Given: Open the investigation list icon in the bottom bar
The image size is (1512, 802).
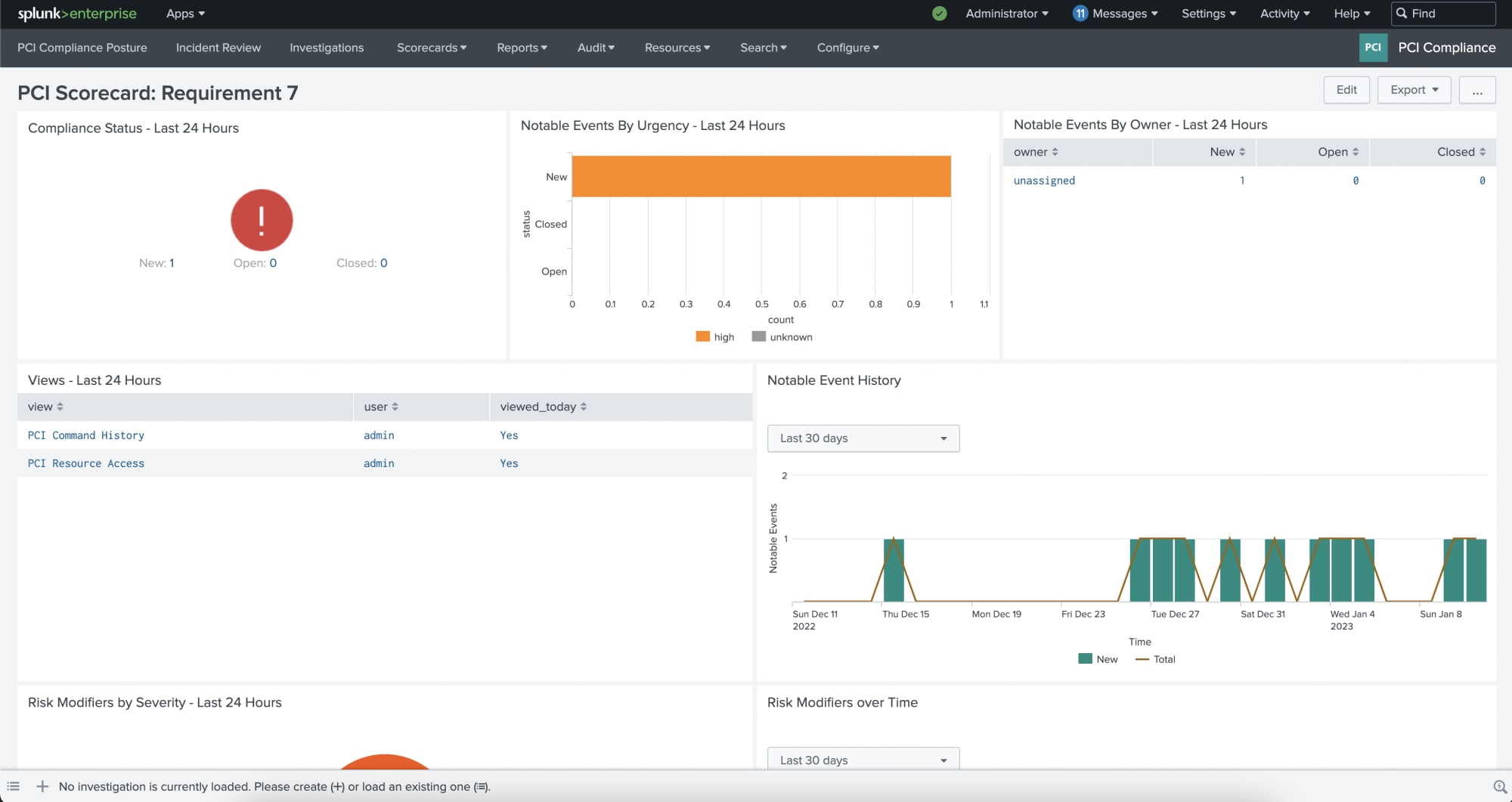Looking at the screenshot, I should click(14, 786).
